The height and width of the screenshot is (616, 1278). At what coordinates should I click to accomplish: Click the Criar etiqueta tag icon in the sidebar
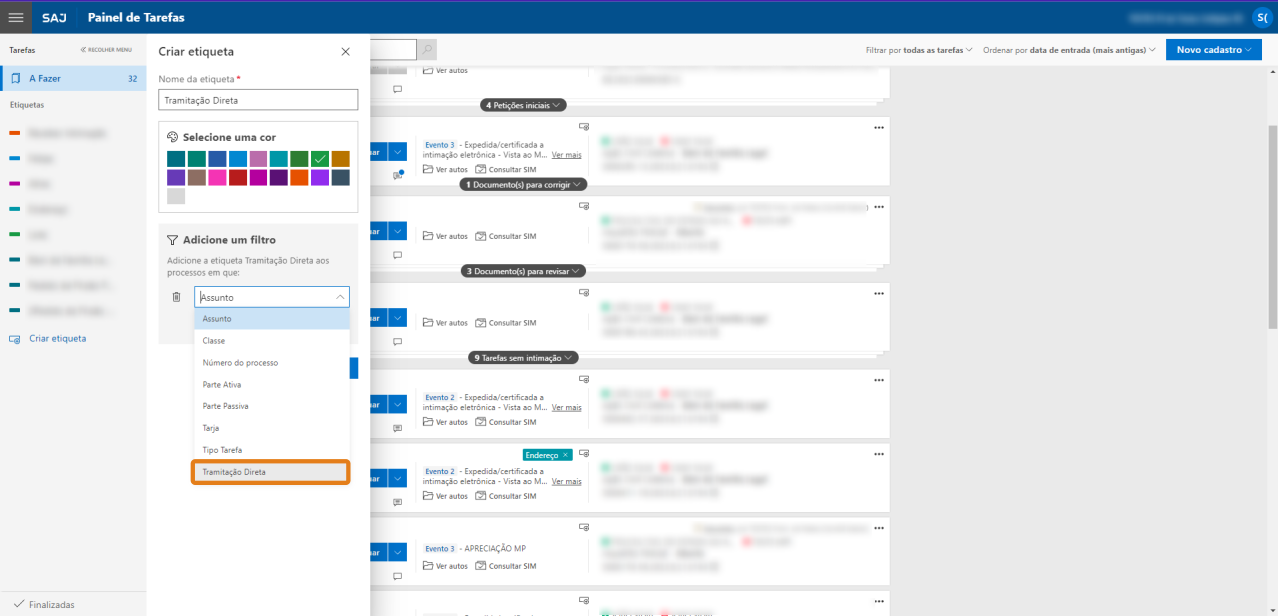(14, 339)
